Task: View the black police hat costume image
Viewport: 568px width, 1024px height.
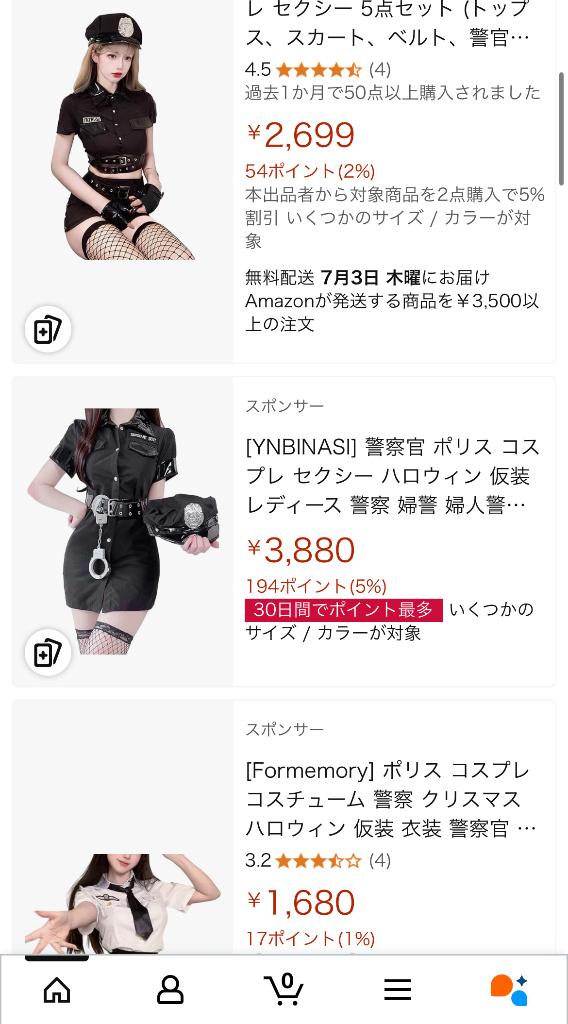Action: click(123, 136)
